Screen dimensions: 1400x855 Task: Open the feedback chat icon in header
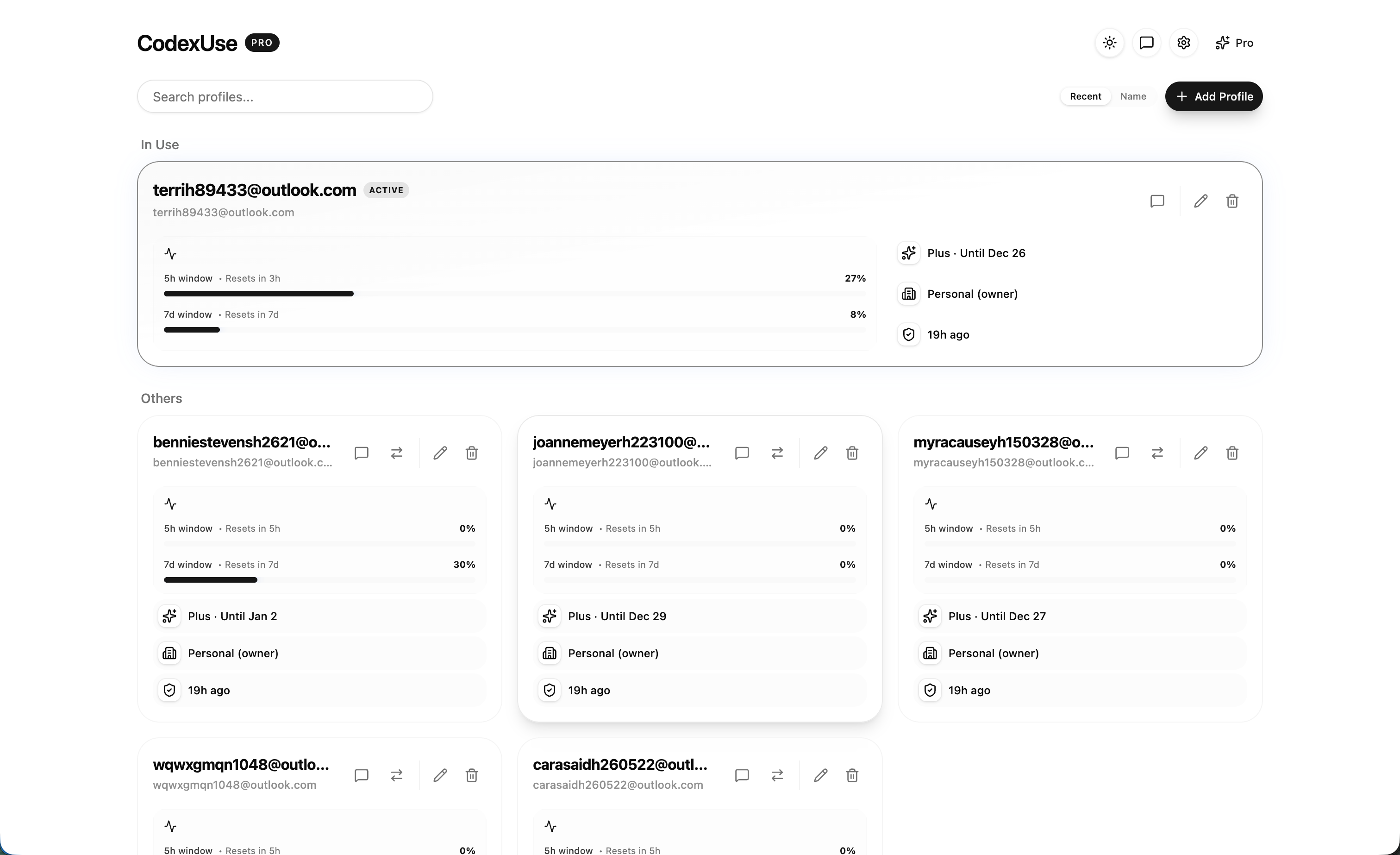point(1146,43)
